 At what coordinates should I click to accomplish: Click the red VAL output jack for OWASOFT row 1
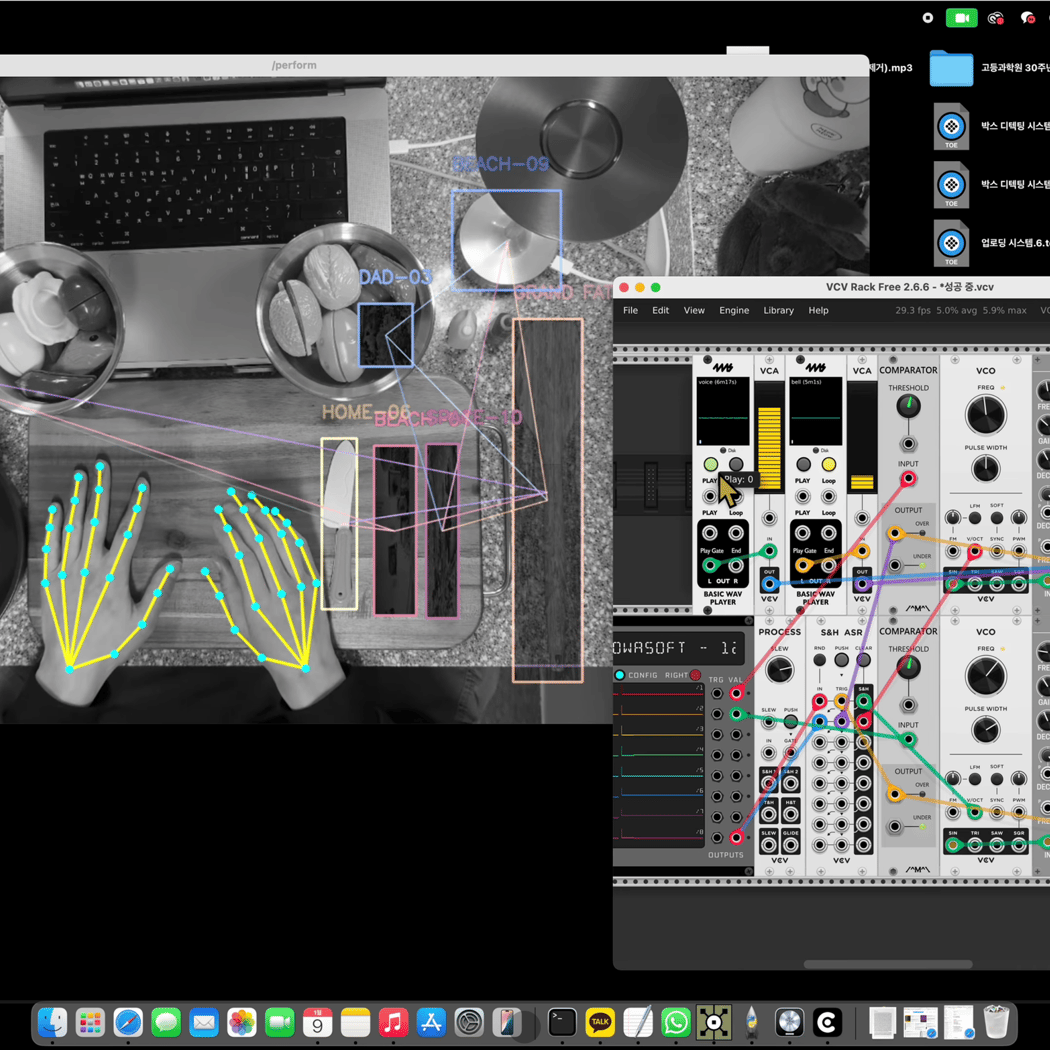[736, 693]
